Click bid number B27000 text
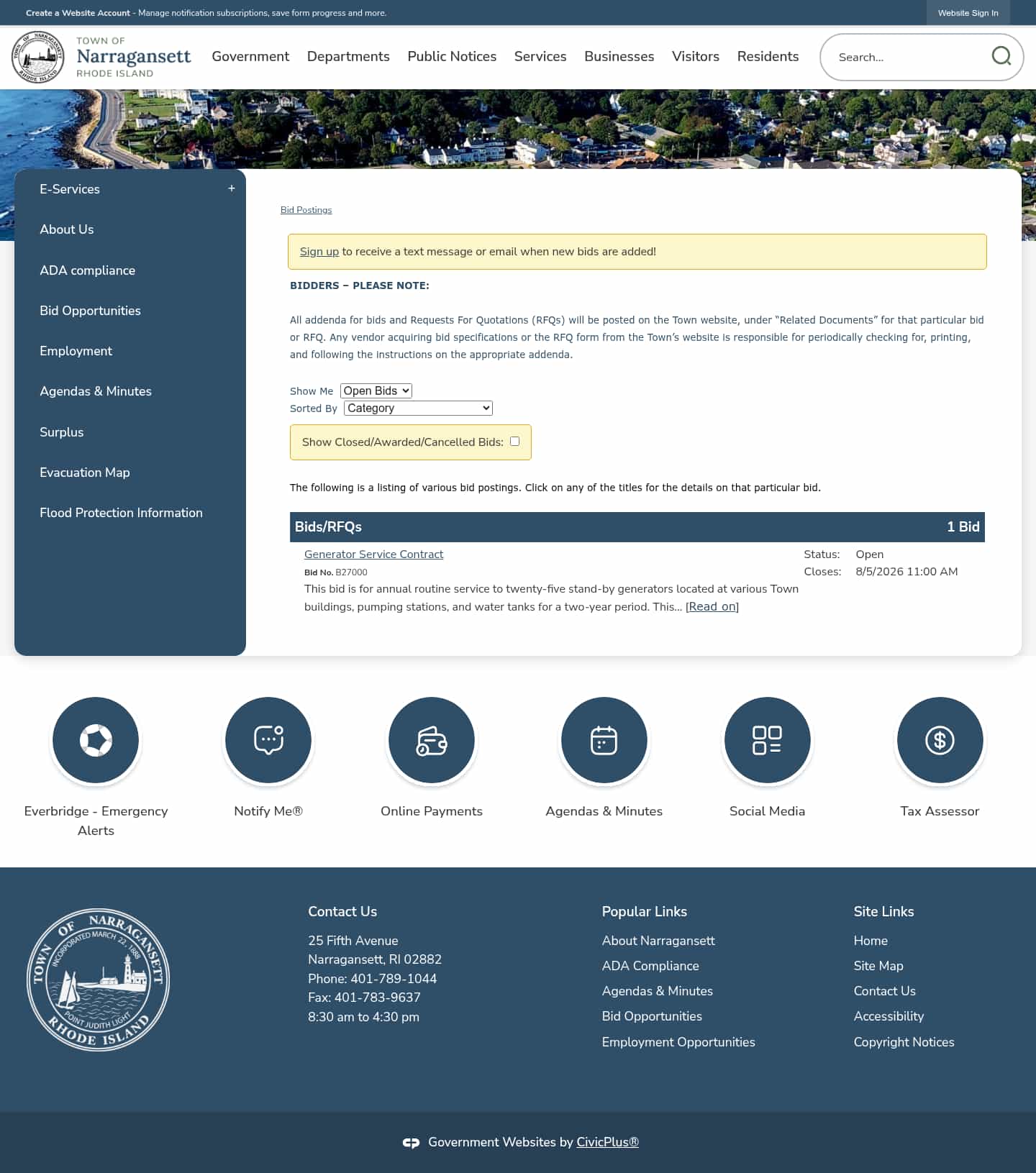The image size is (1036, 1173). click(351, 572)
